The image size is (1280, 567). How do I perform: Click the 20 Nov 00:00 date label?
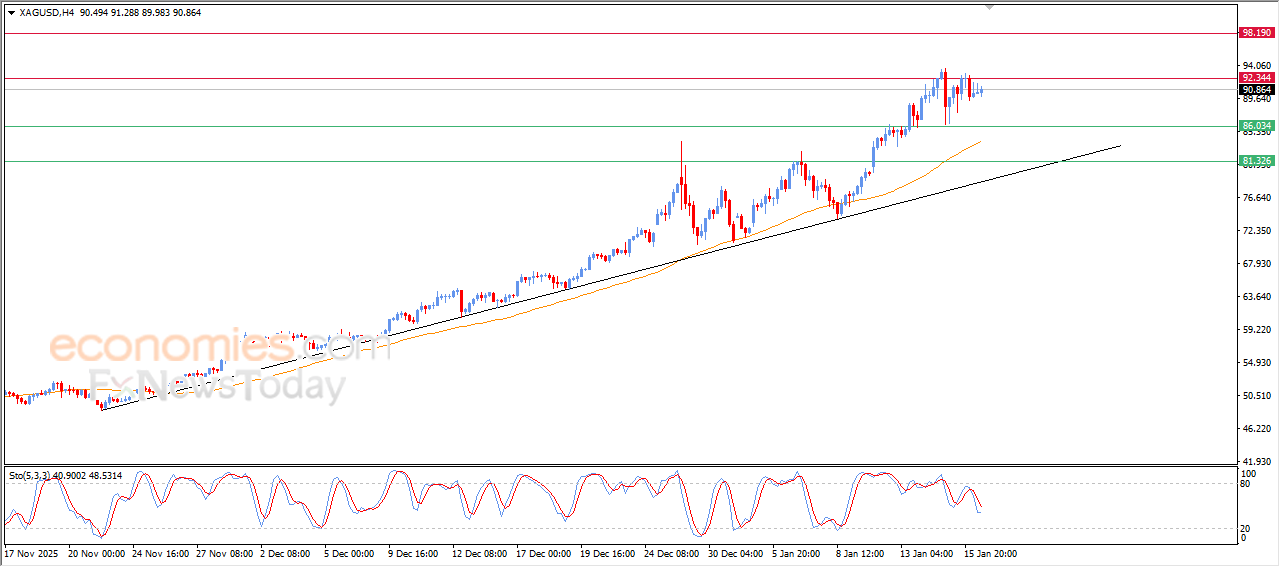click(97, 553)
